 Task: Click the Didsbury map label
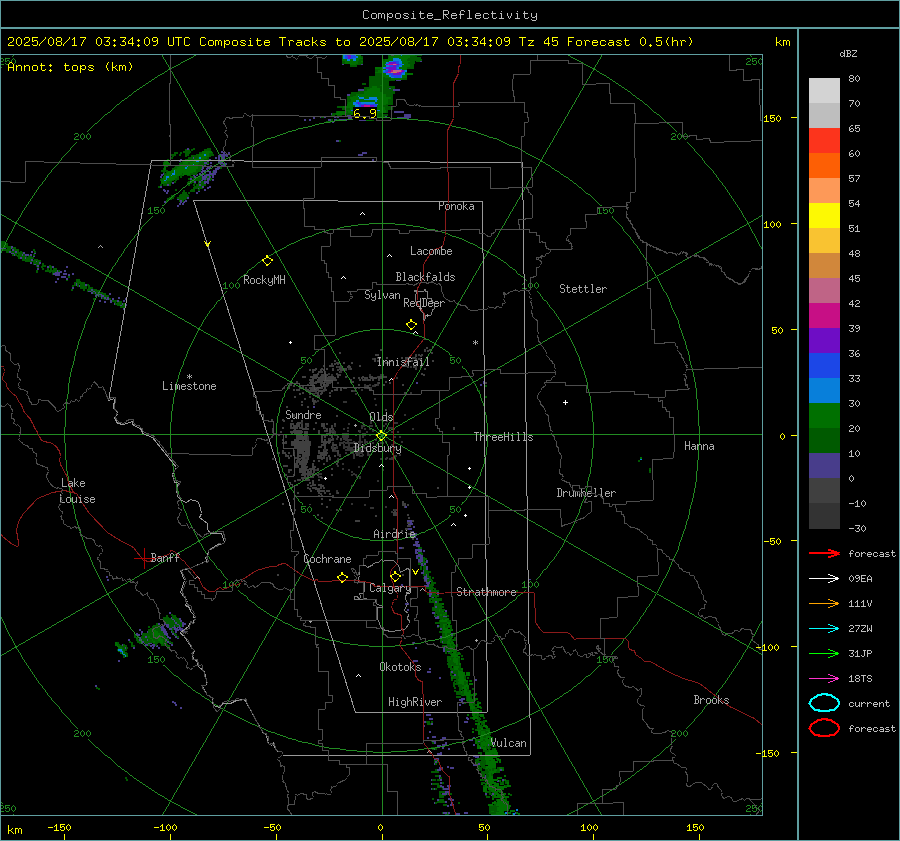pos(378,448)
